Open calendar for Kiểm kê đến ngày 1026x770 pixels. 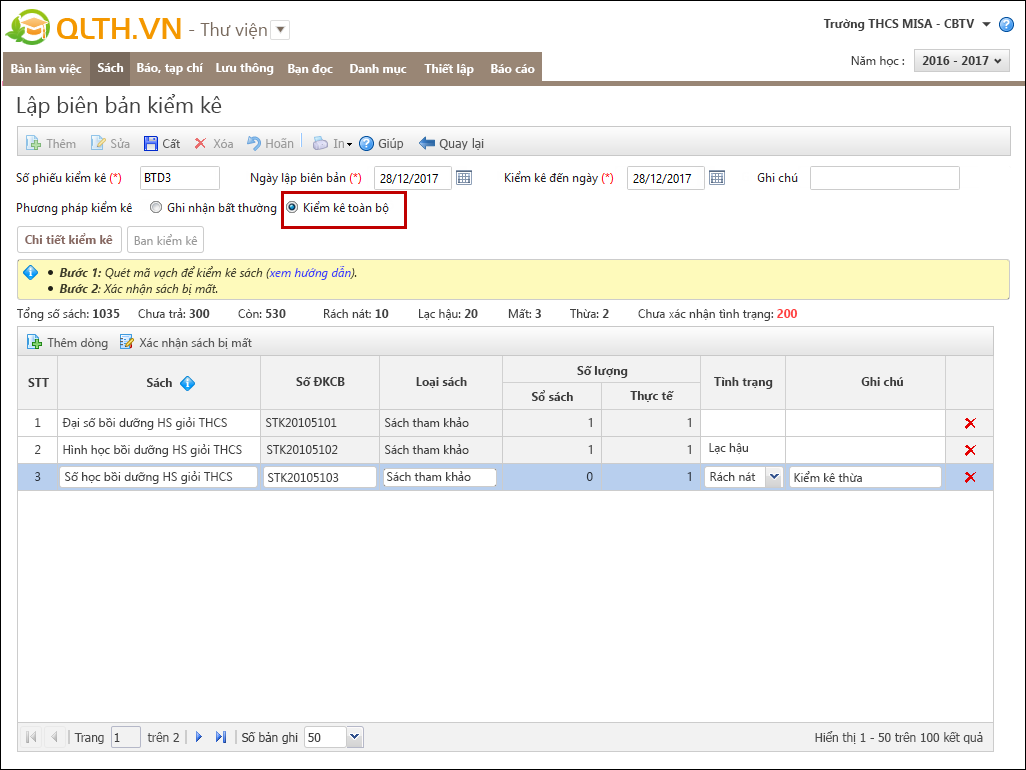tap(717, 178)
